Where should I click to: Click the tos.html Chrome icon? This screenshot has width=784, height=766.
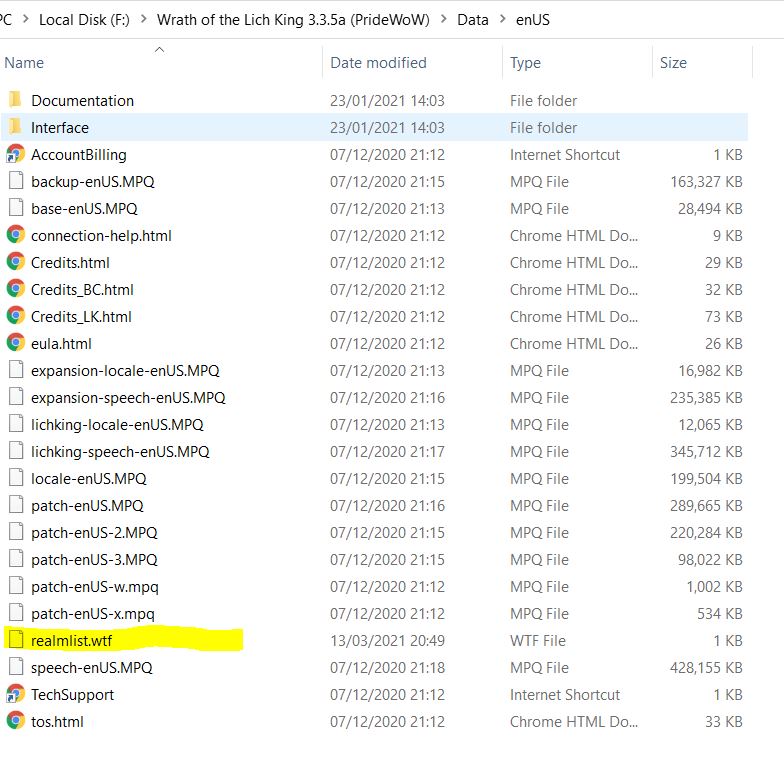click(x=16, y=720)
